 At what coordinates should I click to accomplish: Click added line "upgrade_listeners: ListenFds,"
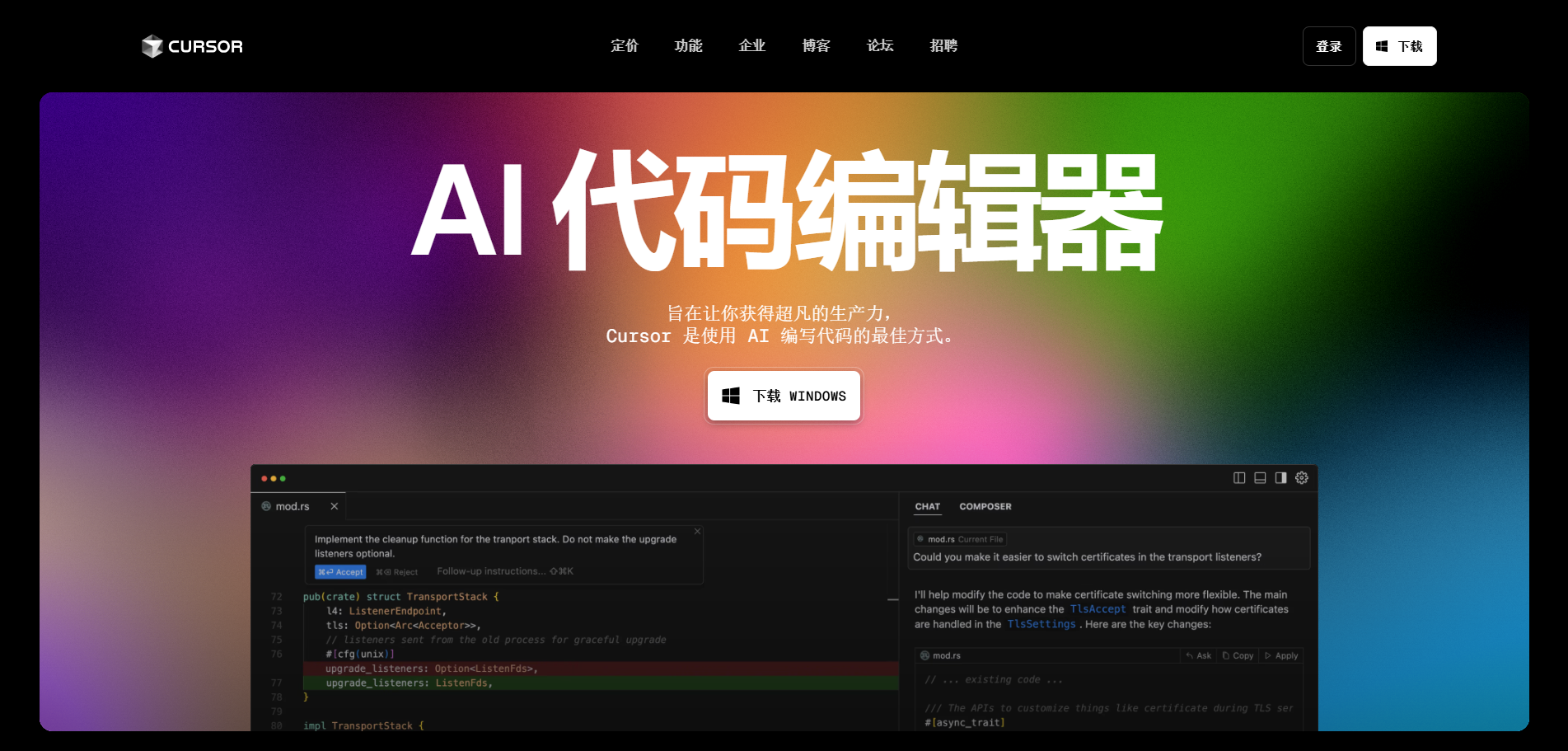click(410, 683)
